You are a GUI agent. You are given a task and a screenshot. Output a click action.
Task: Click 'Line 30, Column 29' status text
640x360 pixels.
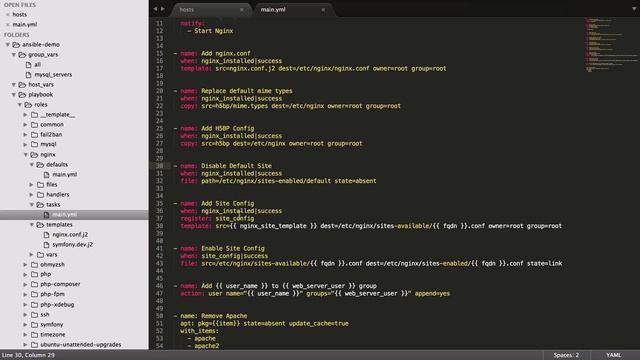pos(29,355)
